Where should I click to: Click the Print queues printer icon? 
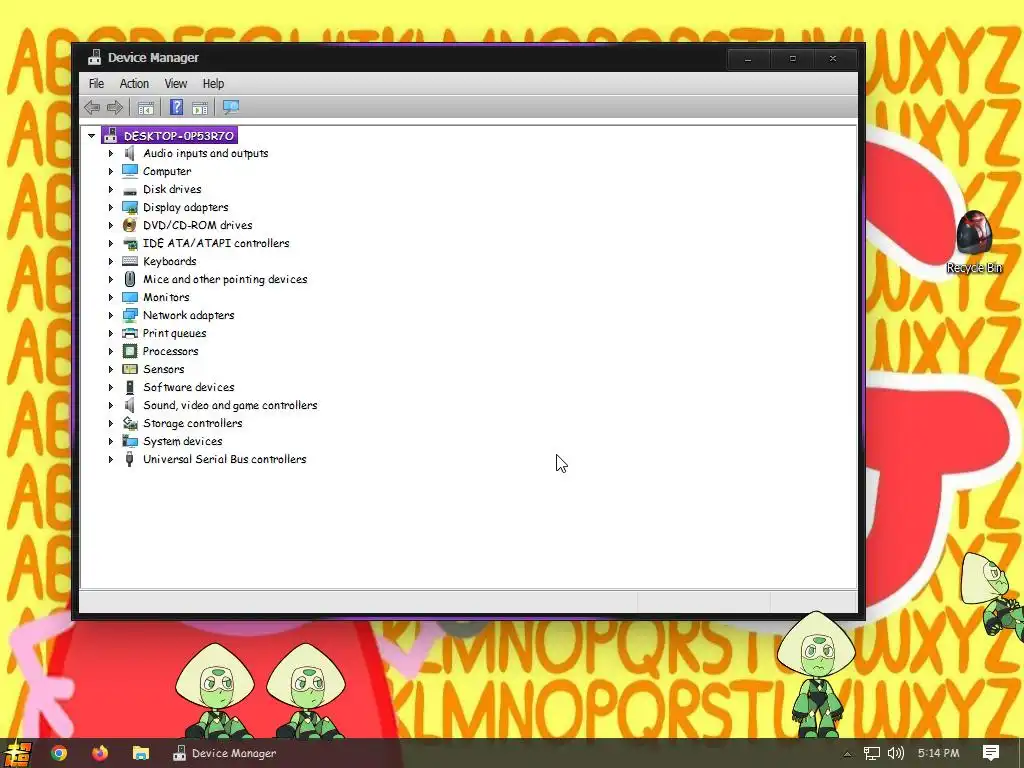[130, 333]
